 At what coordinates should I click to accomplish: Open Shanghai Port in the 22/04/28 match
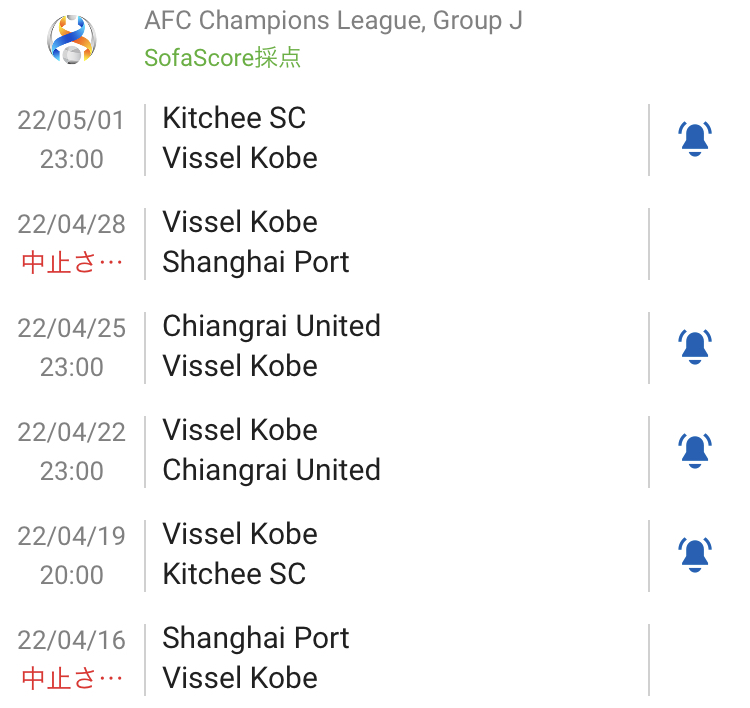(256, 262)
